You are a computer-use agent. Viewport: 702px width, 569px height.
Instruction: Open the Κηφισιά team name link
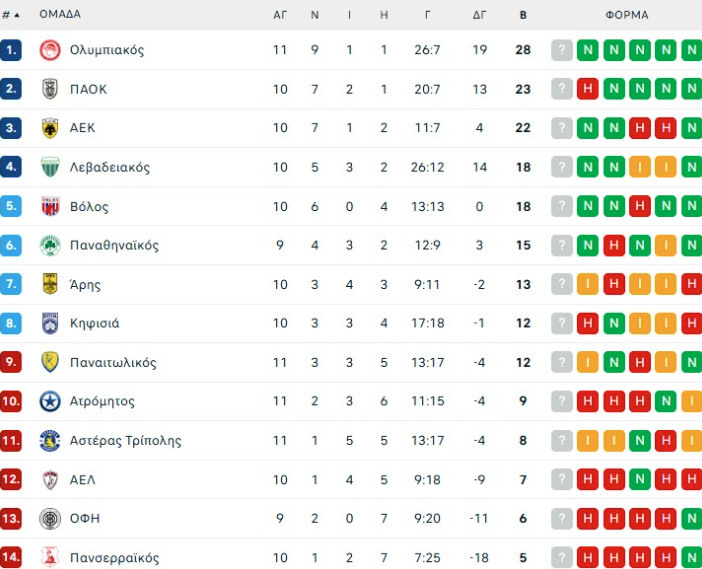pyautogui.click(x=95, y=323)
